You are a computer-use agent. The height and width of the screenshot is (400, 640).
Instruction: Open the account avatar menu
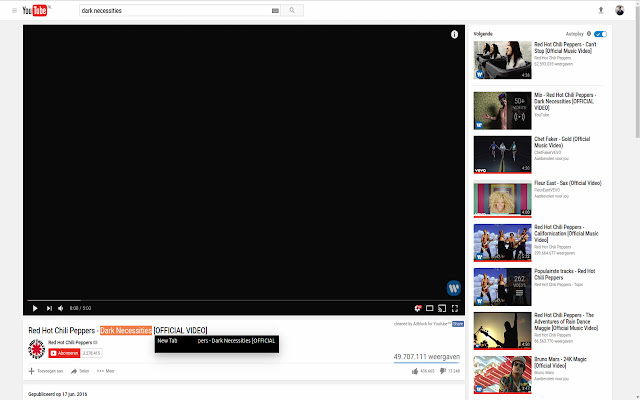tap(620, 10)
